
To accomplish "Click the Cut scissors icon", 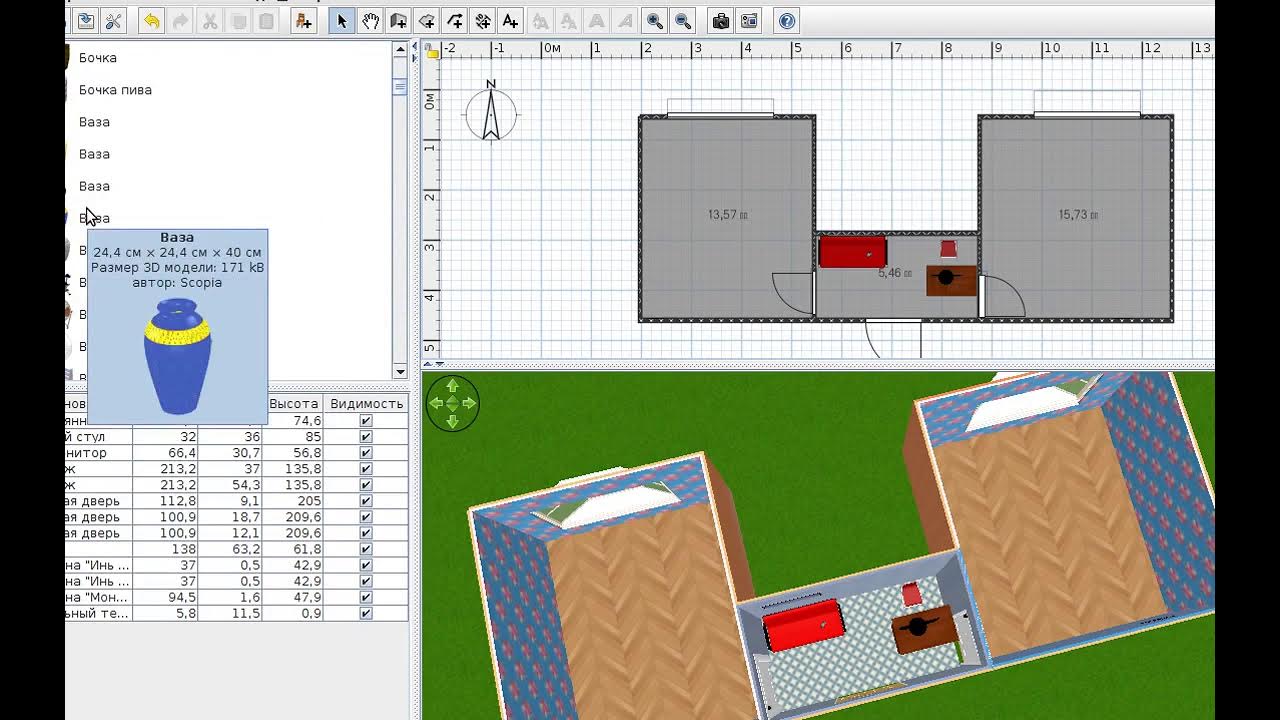I will pyautogui.click(x=209, y=20).
